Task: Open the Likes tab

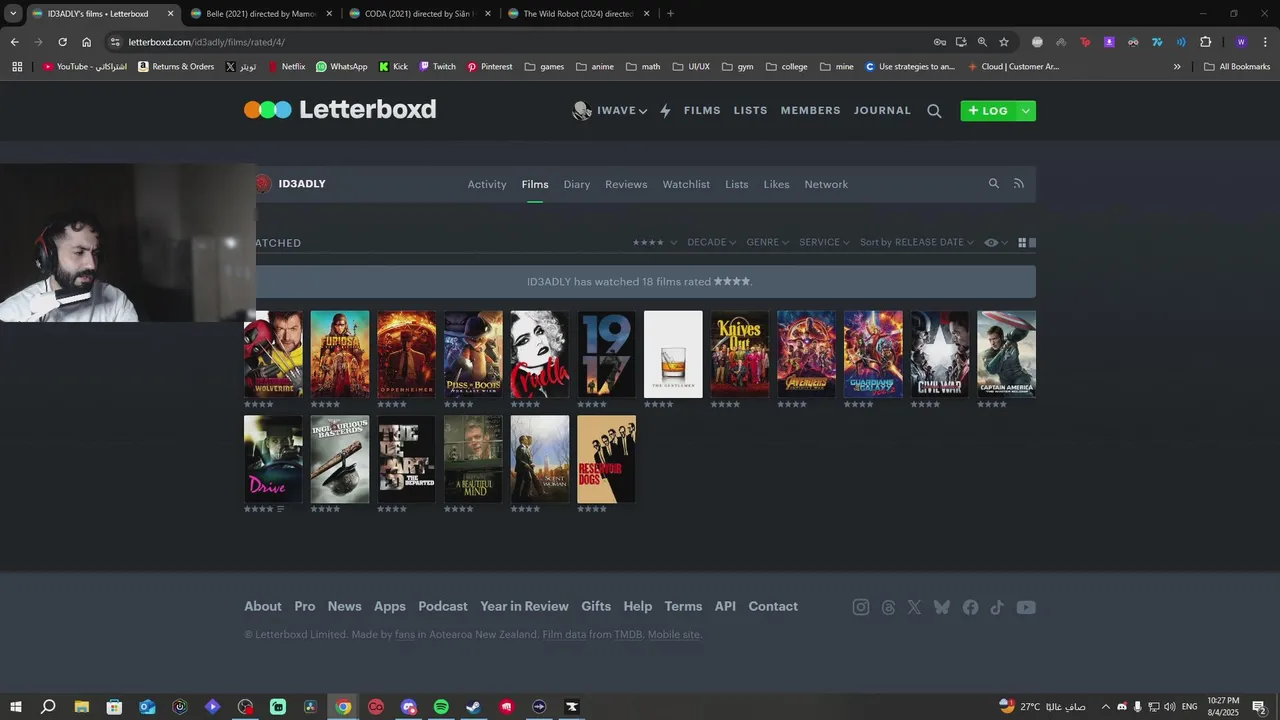Action: pyautogui.click(x=776, y=184)
